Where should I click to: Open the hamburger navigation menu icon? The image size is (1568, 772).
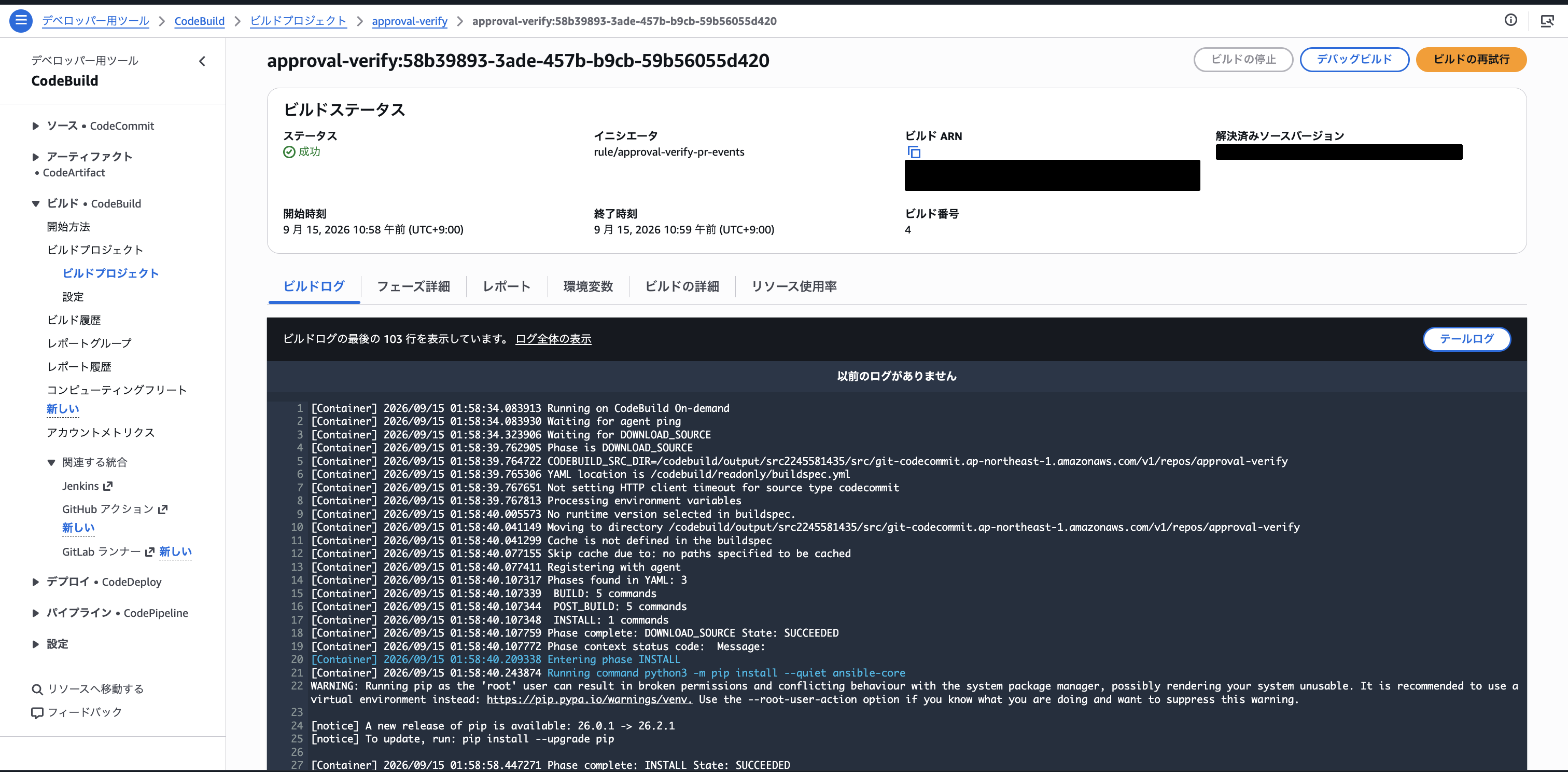point(21,21)
